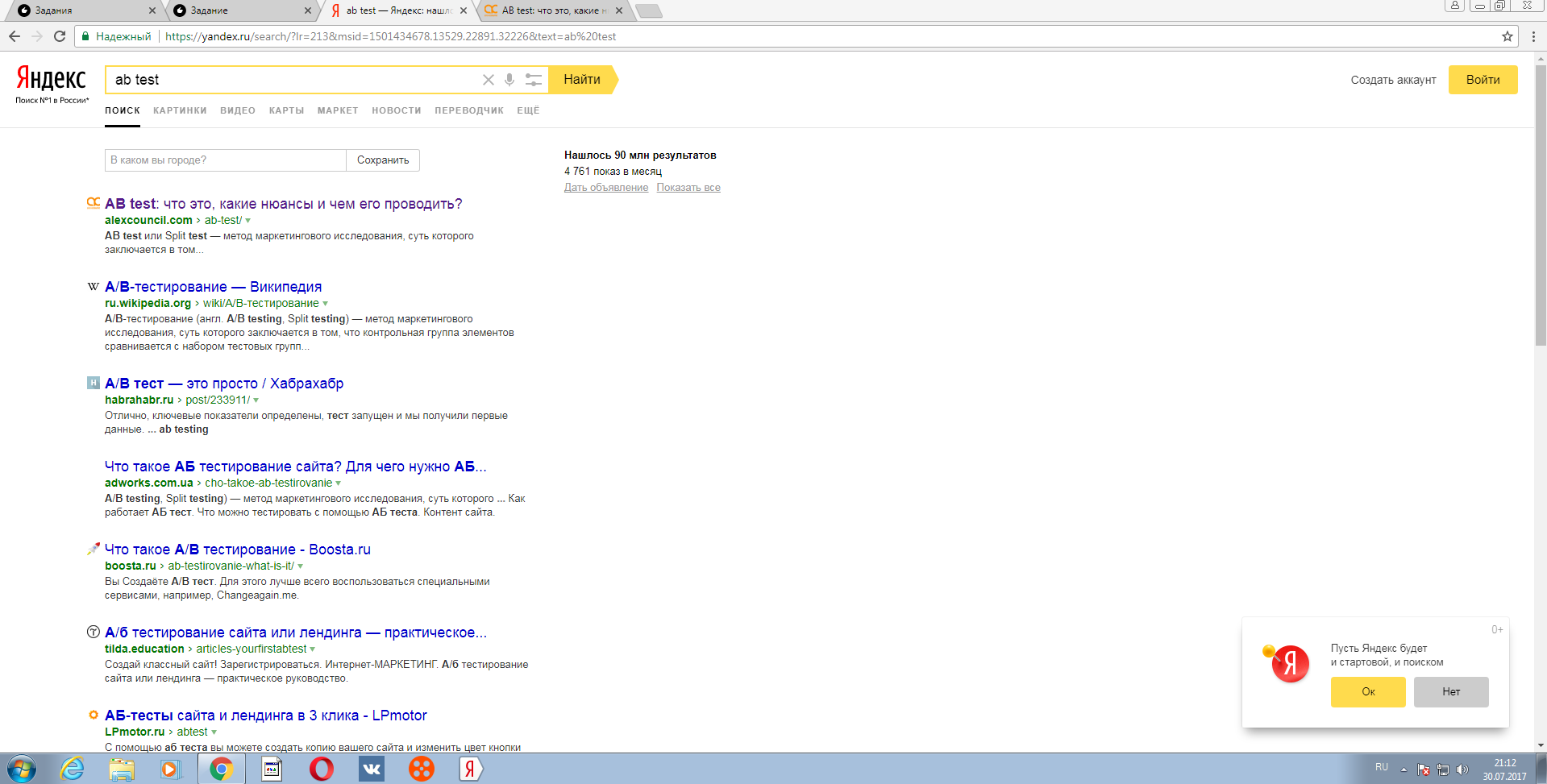Open the АБ-тесты LPmotor result
The height and width of the screenshot is (784, 1547).
tap(266, 716)
